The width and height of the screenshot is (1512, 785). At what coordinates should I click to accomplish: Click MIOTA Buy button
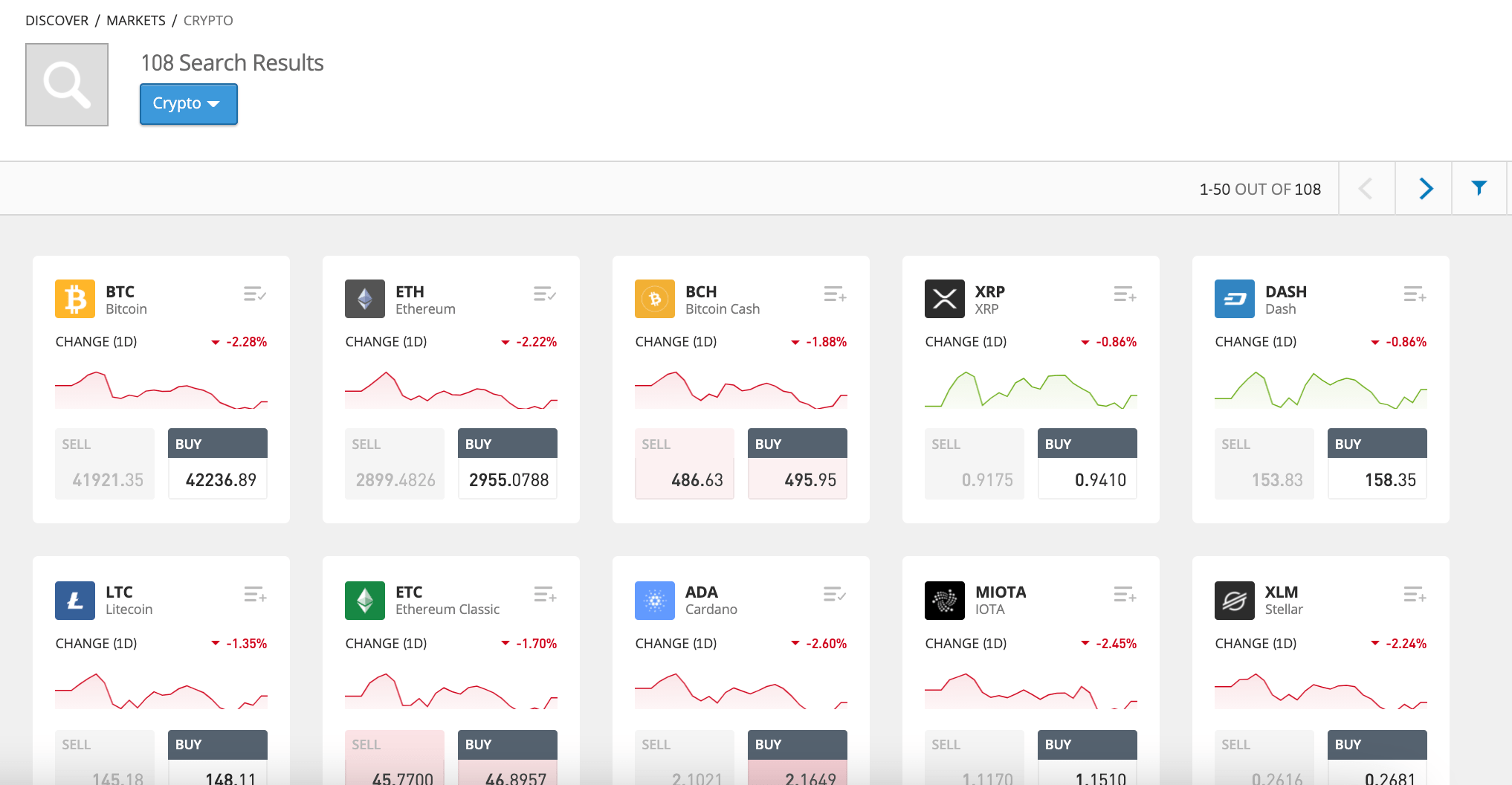point(1088,757)
